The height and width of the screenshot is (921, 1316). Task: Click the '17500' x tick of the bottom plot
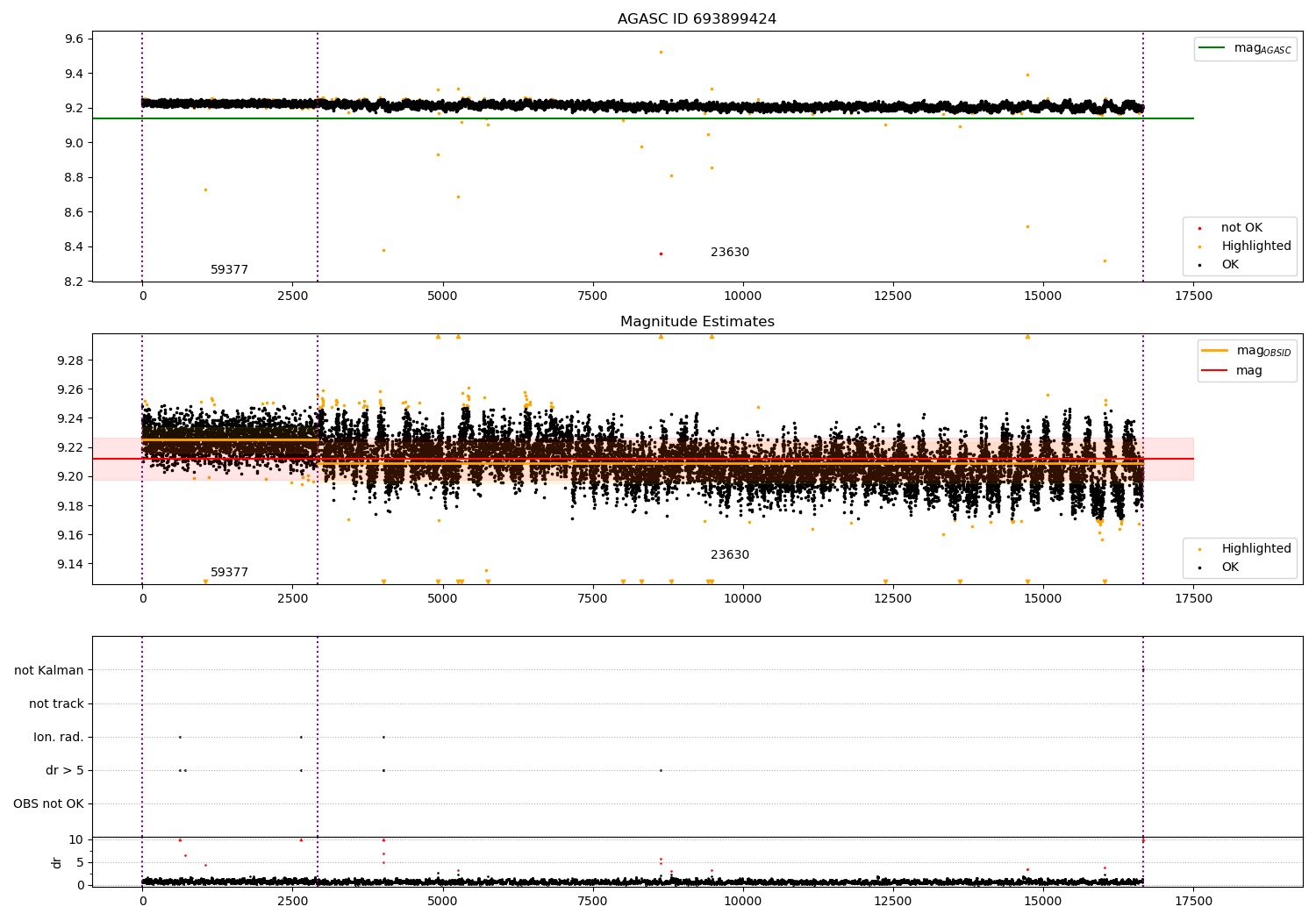(1193, 901)
